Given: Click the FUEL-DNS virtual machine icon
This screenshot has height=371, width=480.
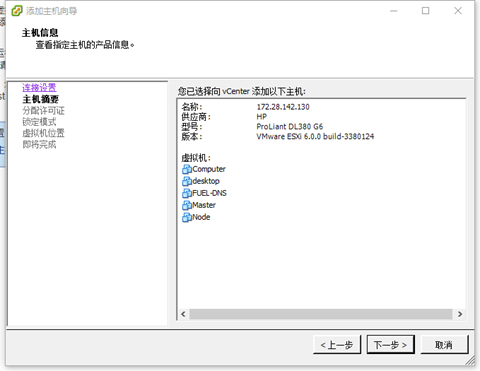Looking at the screenshot, I should tap(187, 193).
